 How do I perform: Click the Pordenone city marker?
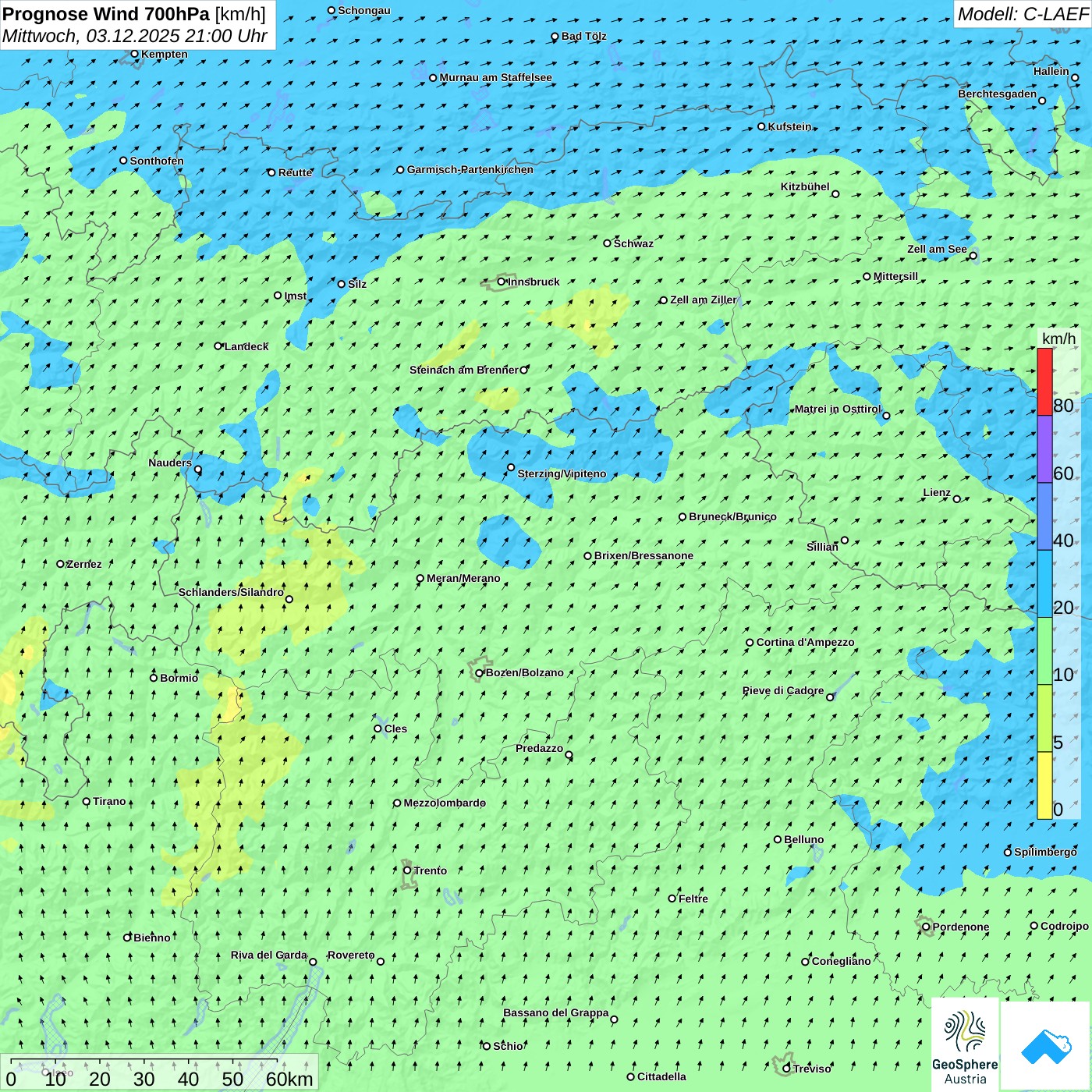pyautogui.click(x=926, y=927)
